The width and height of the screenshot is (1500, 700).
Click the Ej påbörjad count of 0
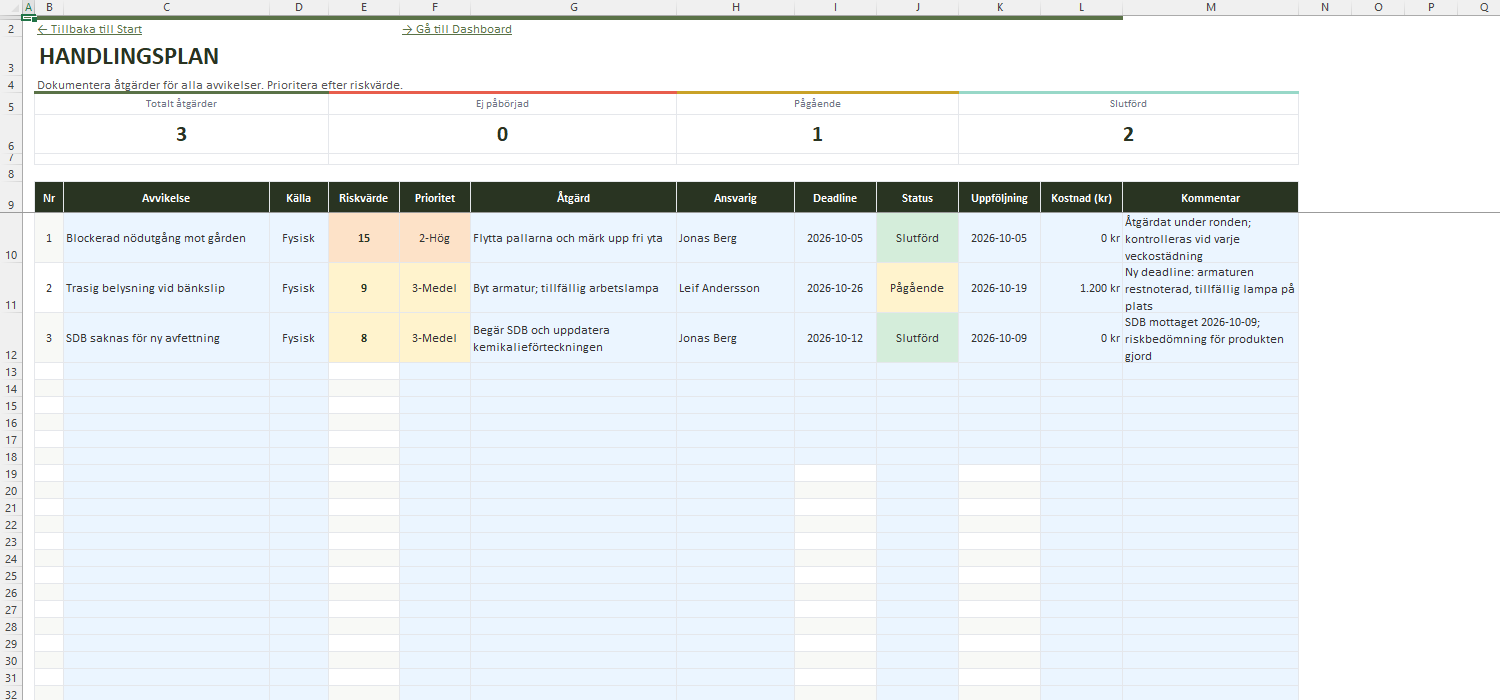(503, 134)
